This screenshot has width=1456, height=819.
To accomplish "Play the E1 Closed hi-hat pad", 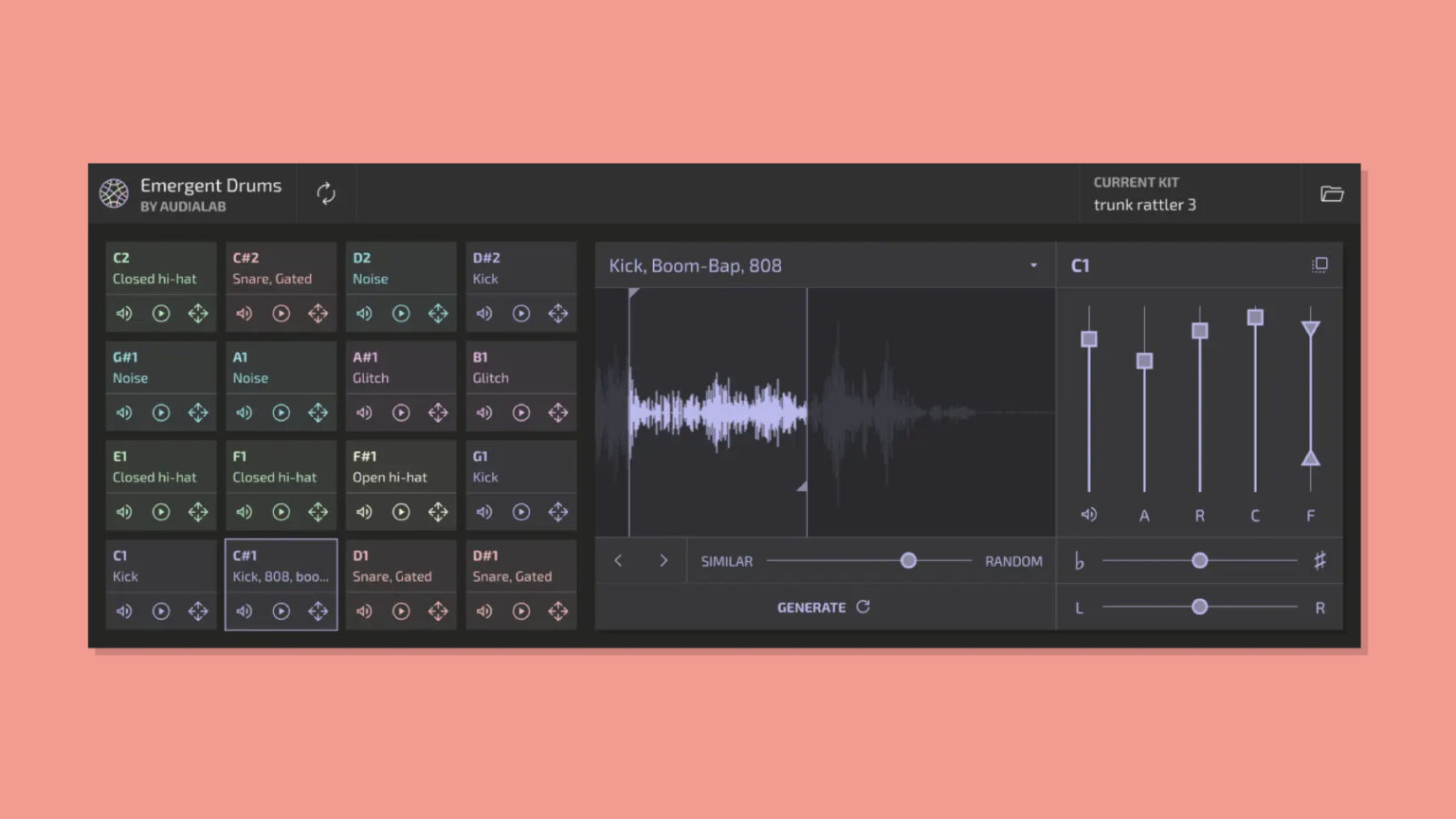I will [x=161, y=512].
